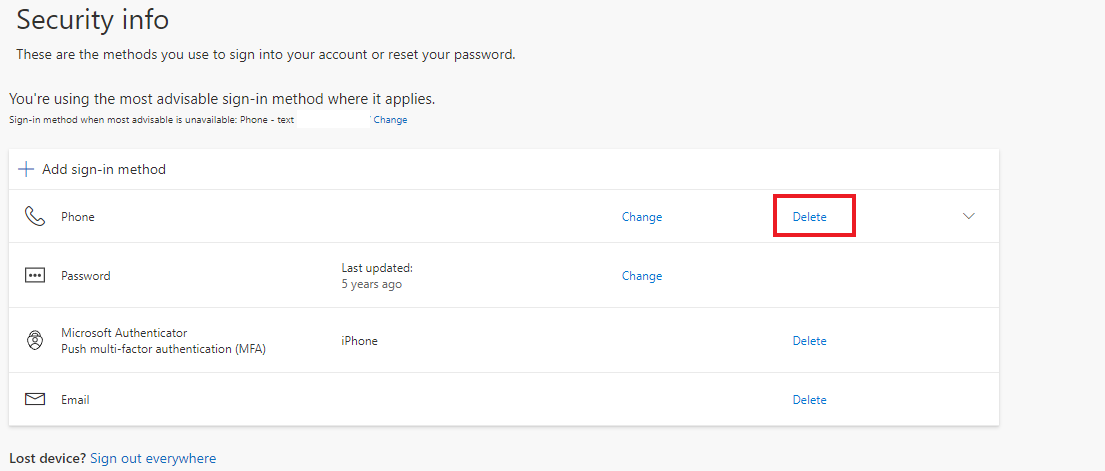
Task: Delete the Email sign-in method
Action: tap(809, 400)
